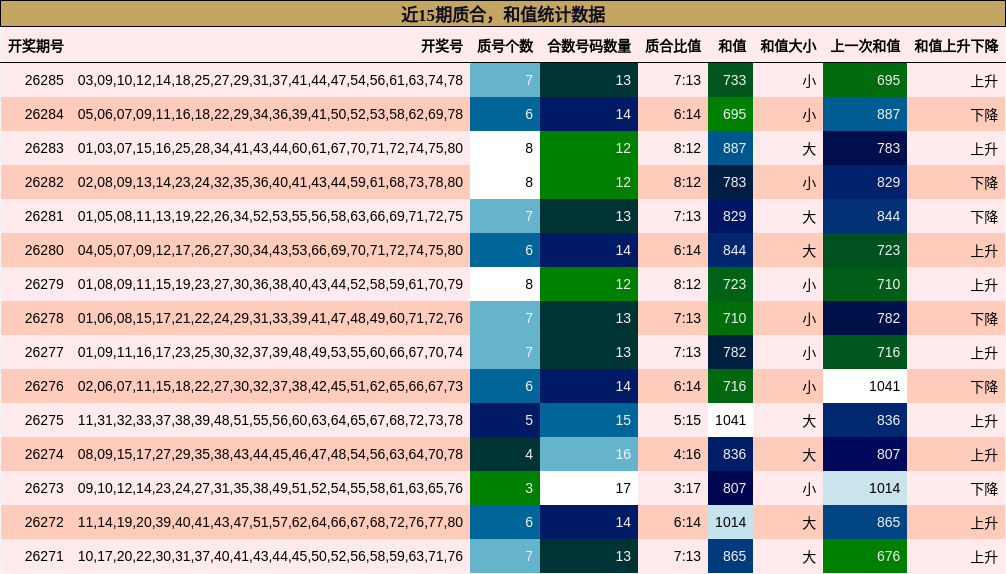
Task: Click 上升 in the 26285 row
Action: pyautogui.click(x=984, y=81)
